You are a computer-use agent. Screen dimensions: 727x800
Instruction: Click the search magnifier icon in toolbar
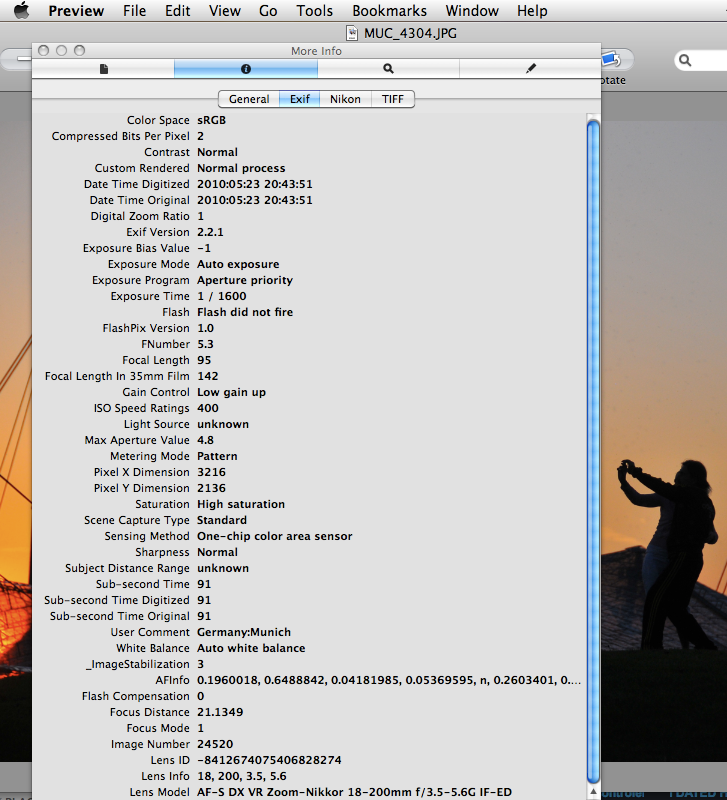686,61
